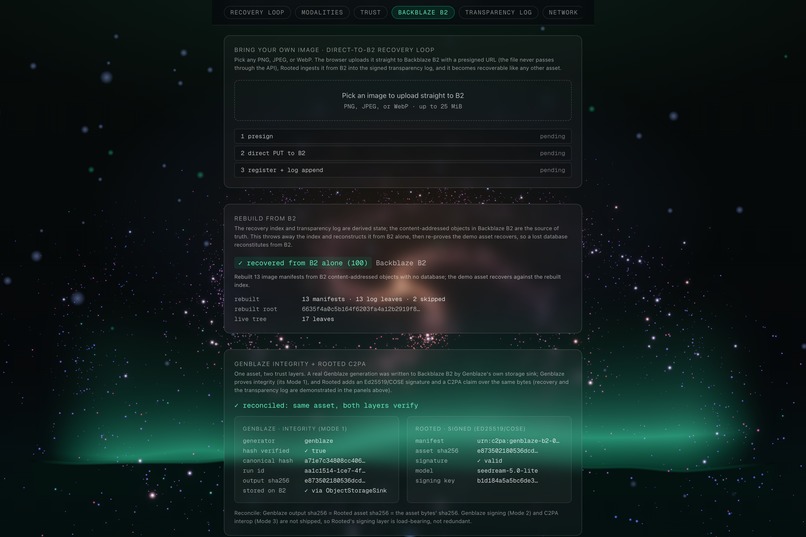
Task: Click the '1 presign' step row
Action: pos(402,136)
